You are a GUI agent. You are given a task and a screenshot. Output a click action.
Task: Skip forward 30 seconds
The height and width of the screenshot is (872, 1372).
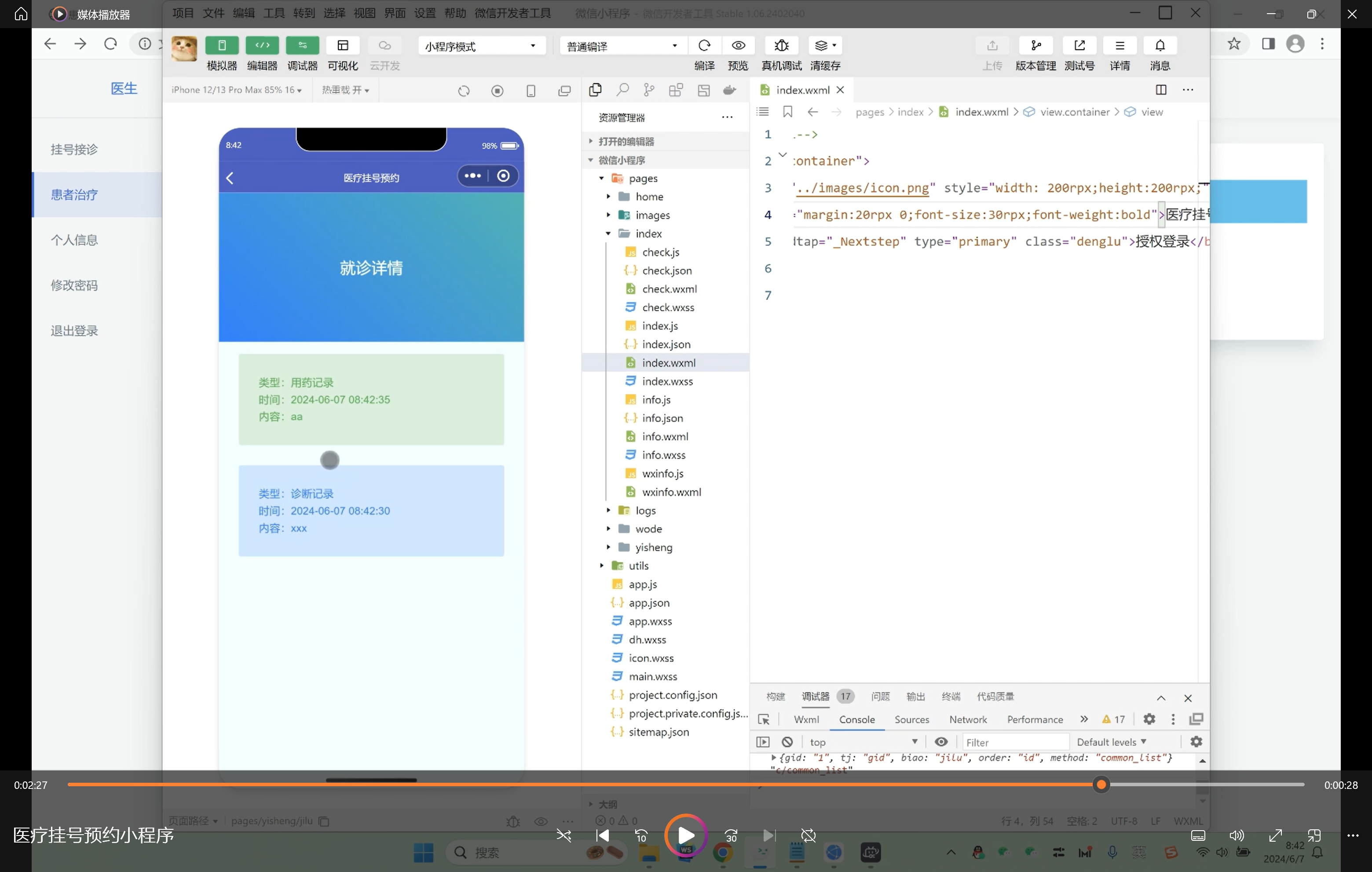[x=731, y=836]
